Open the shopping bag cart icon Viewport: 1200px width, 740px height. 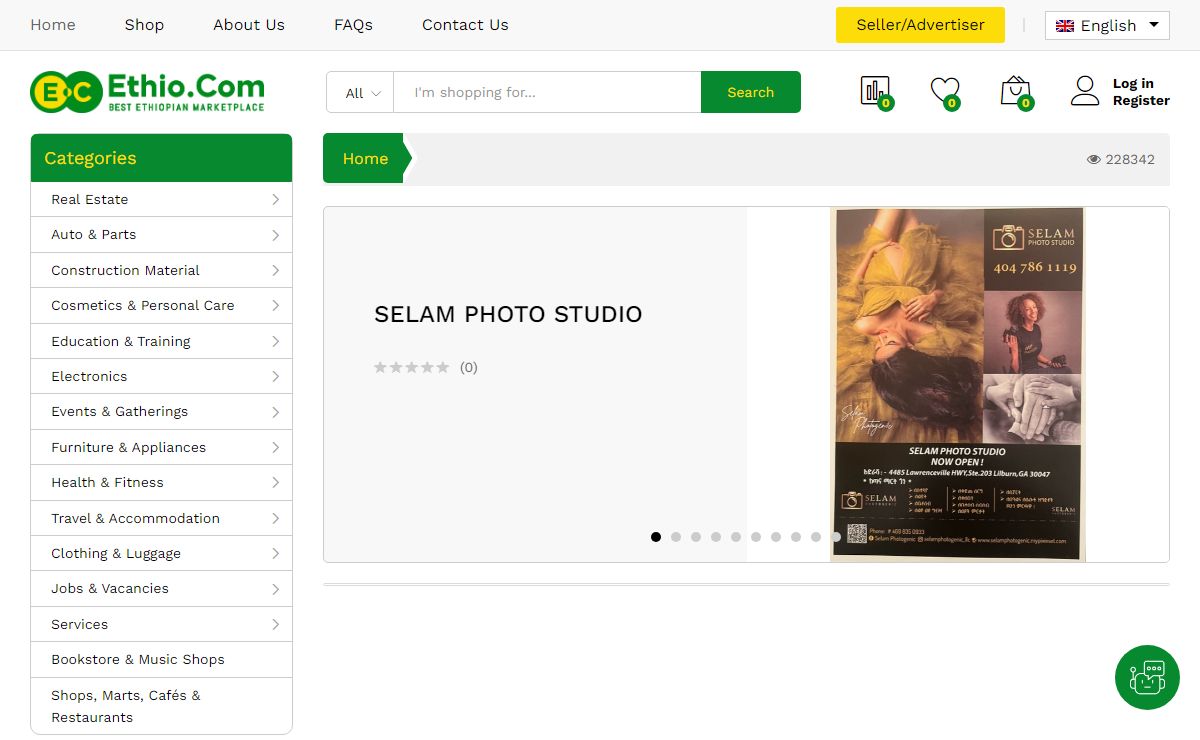[x=1015, y=91]
